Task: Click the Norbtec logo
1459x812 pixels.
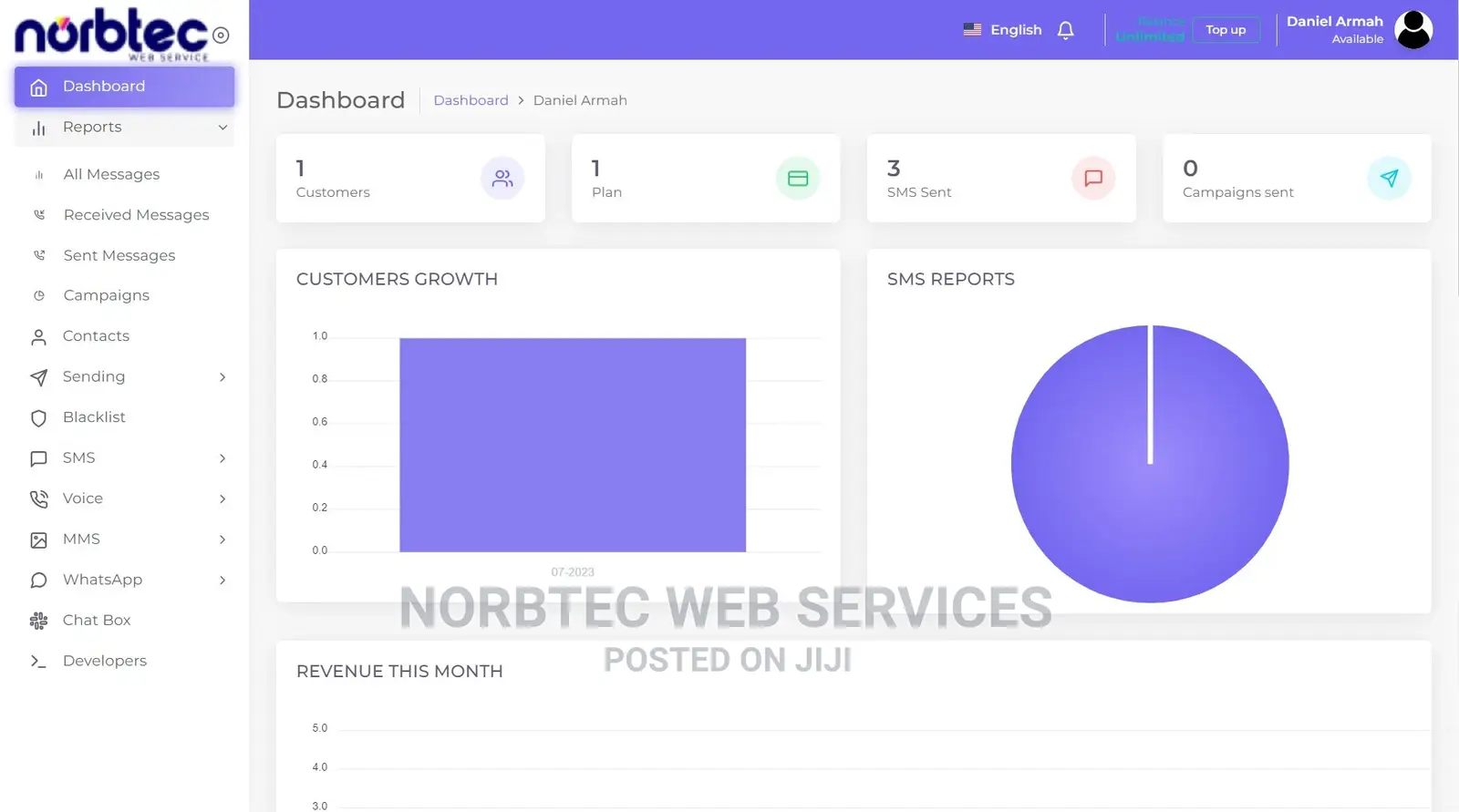Action: pyautogui.click(x=111, y=34)
